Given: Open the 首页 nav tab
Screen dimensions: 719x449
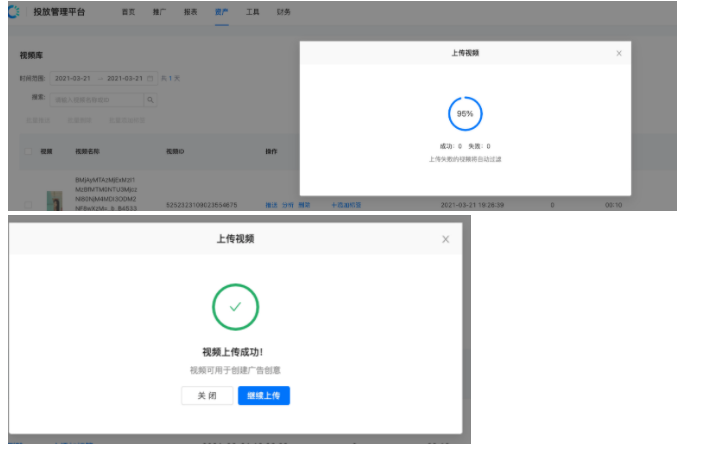Looking at the screenshot, I should (128, 12).
